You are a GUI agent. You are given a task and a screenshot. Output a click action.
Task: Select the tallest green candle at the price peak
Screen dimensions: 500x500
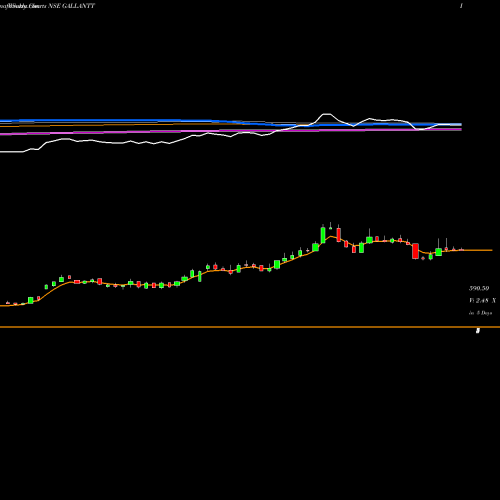(x=323, y=235)
